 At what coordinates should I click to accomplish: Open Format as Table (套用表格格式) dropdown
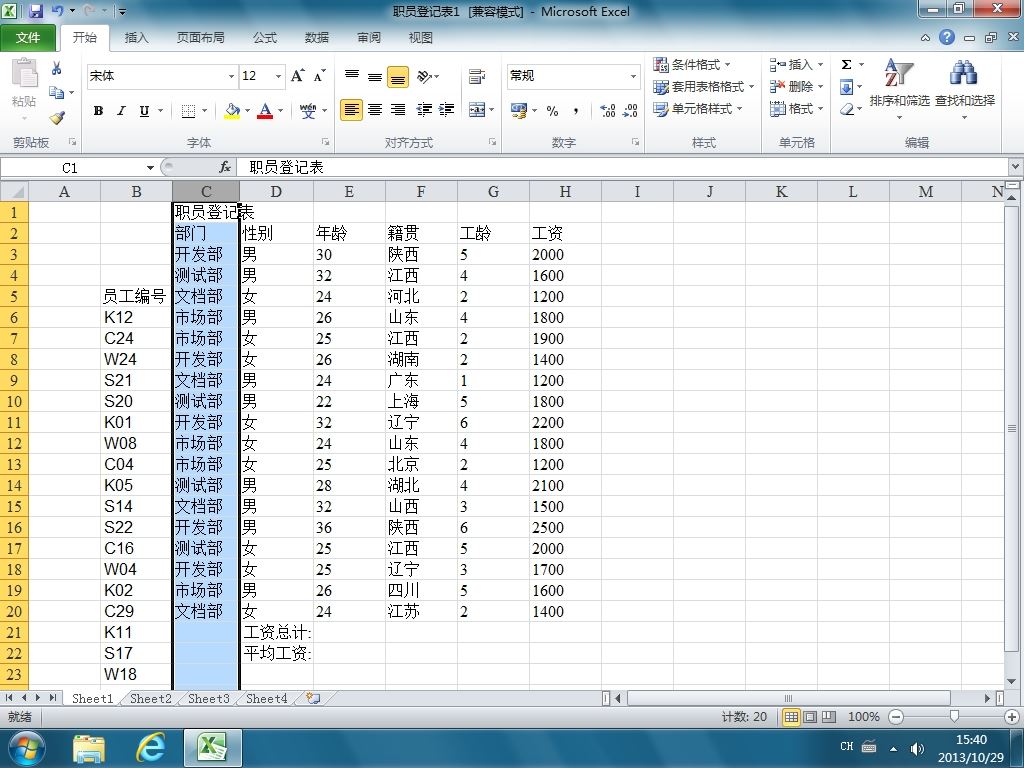(x=704, y=87)
